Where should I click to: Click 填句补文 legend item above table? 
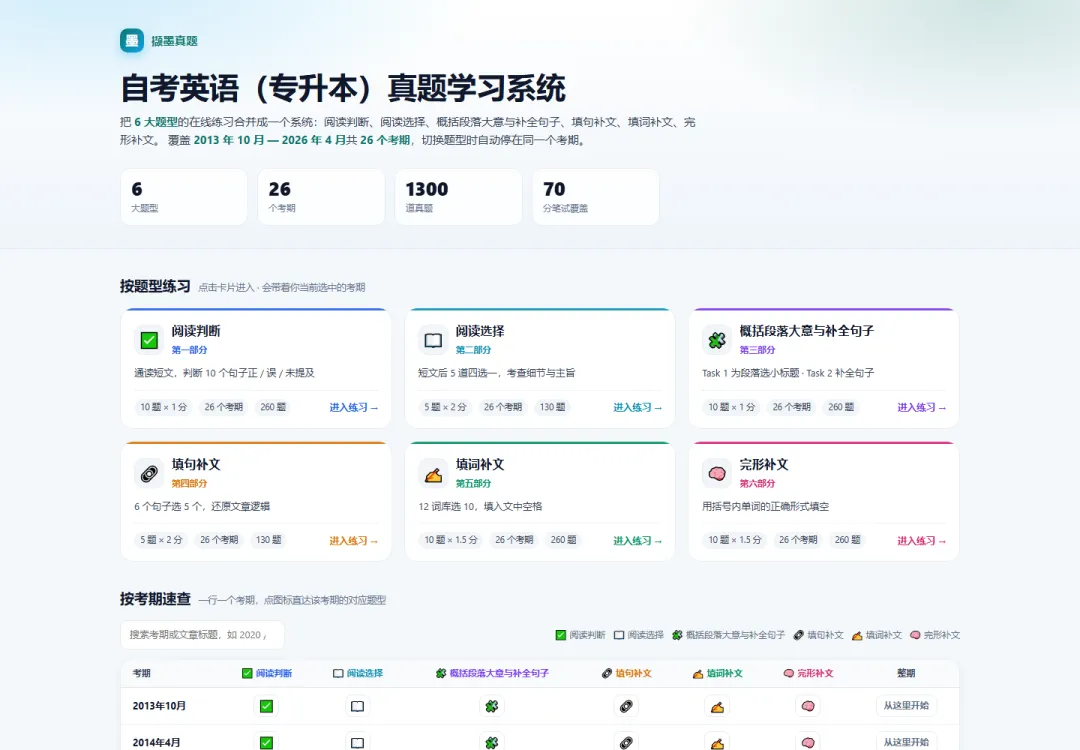click(818, 635)
